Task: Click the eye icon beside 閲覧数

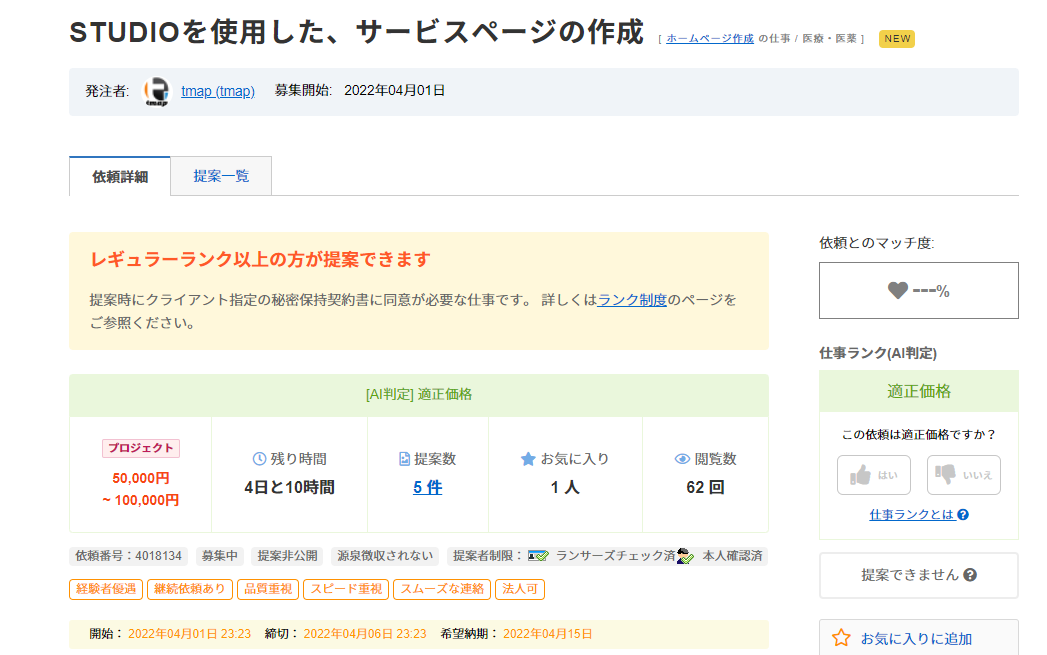Action: pyautogui.click(x=682, y=459)
